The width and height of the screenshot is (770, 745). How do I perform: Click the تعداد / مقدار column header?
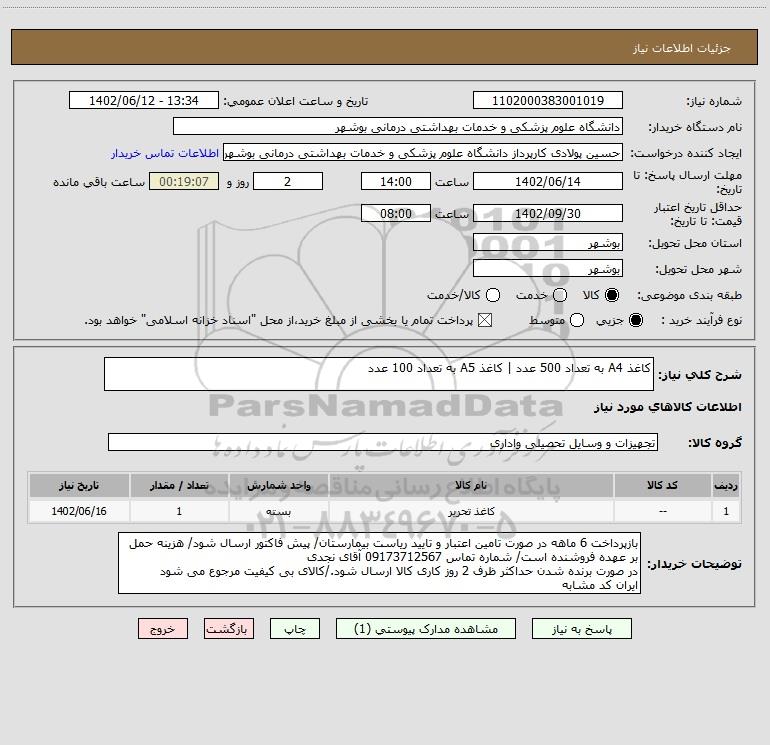tap(179, 485)
